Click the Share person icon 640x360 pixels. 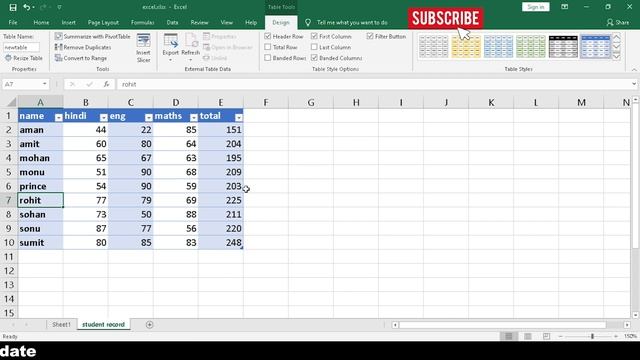tap(610, 22)
